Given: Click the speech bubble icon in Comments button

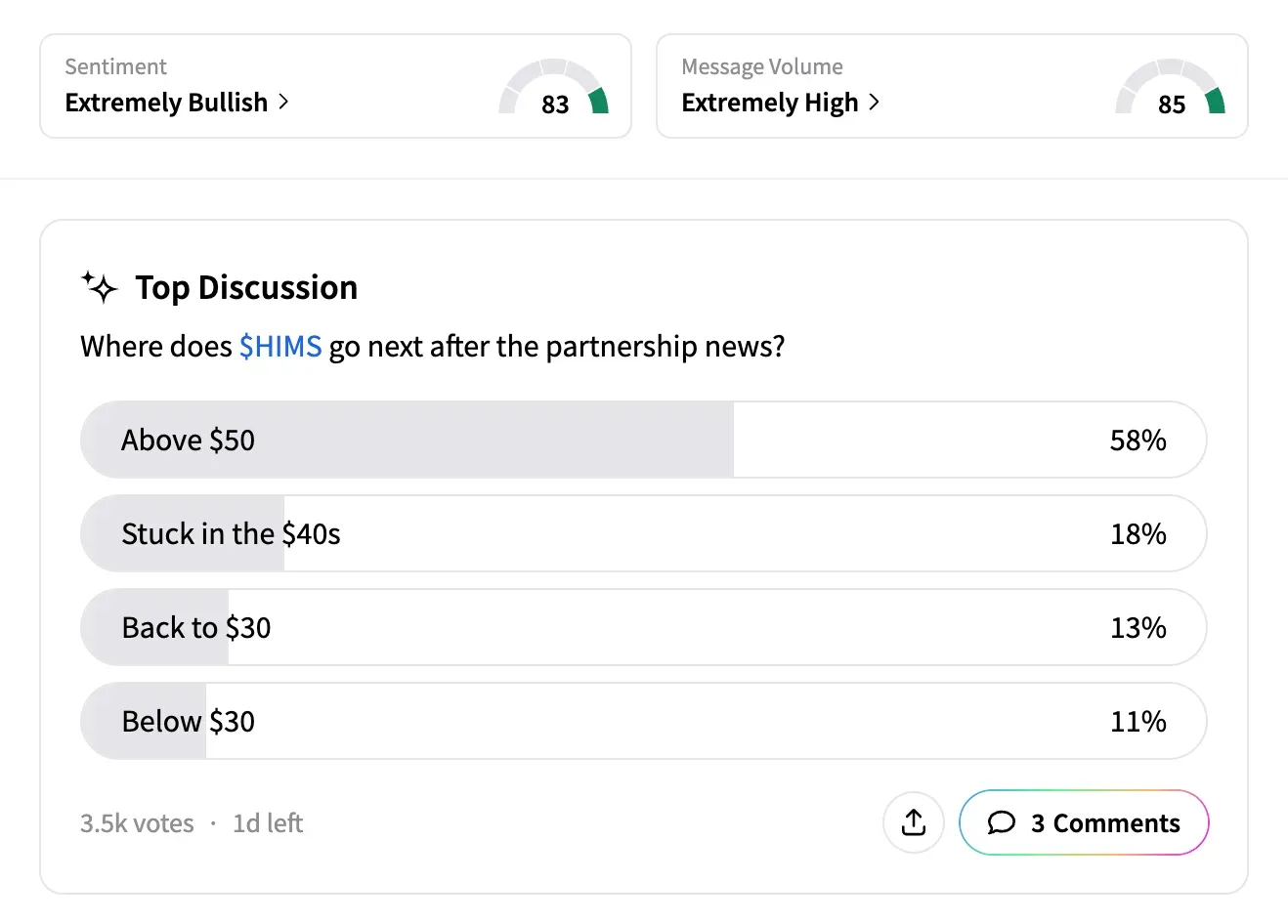Looking at the screenshot, I should click(x=1002, y=822).
